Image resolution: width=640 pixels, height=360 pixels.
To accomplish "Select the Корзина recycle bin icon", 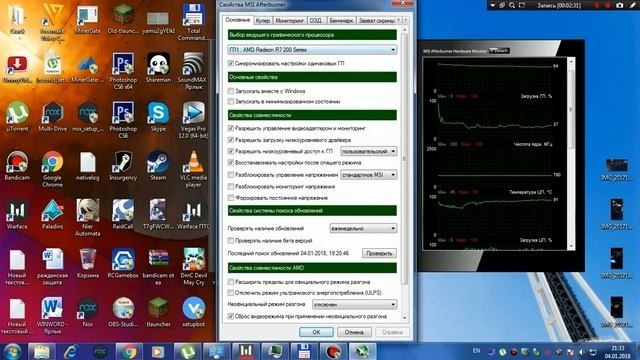I will pyautogui.click(x=87, y=263).
